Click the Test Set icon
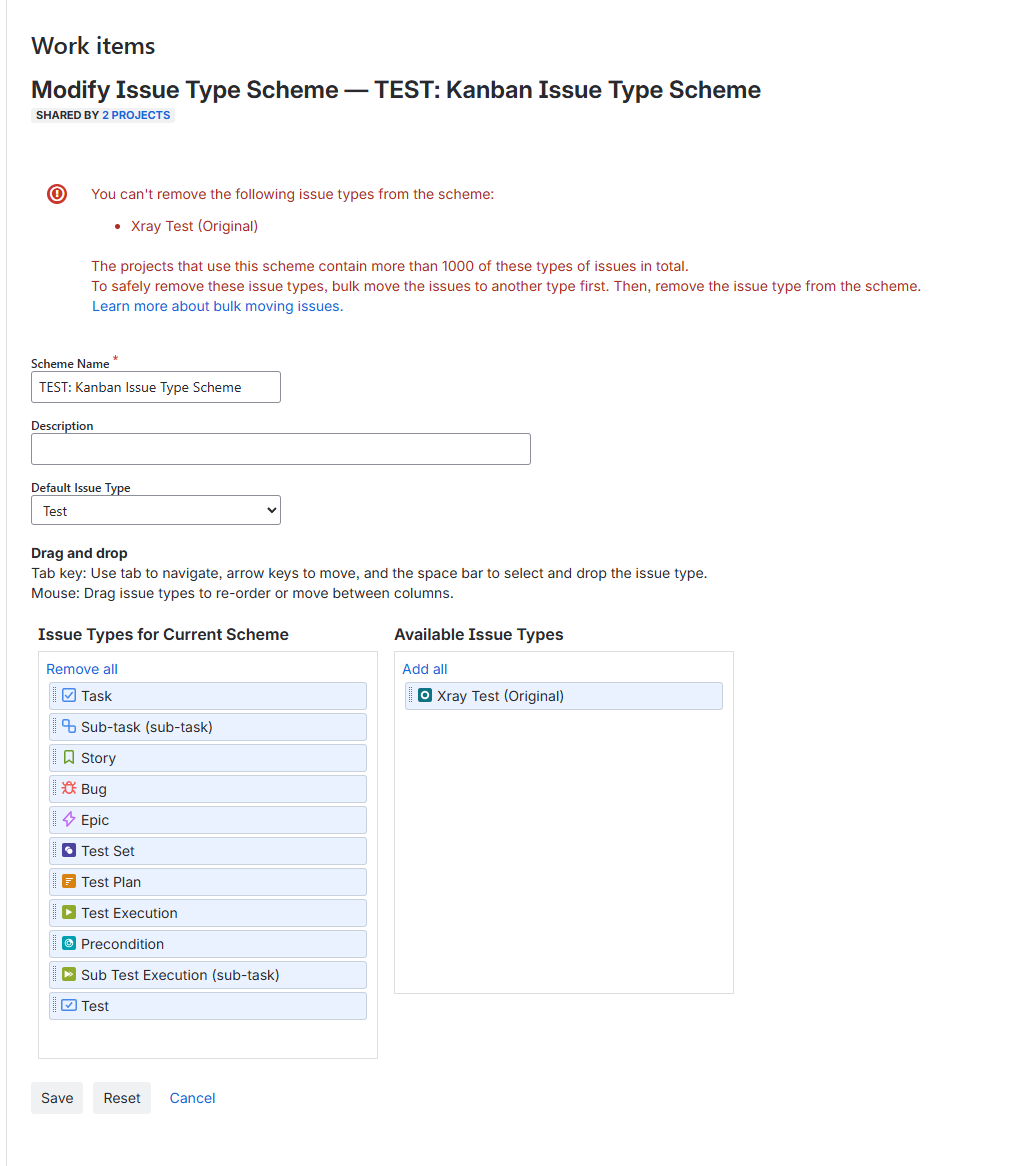Screen dimensions: 1009x1166 (69, 850)
